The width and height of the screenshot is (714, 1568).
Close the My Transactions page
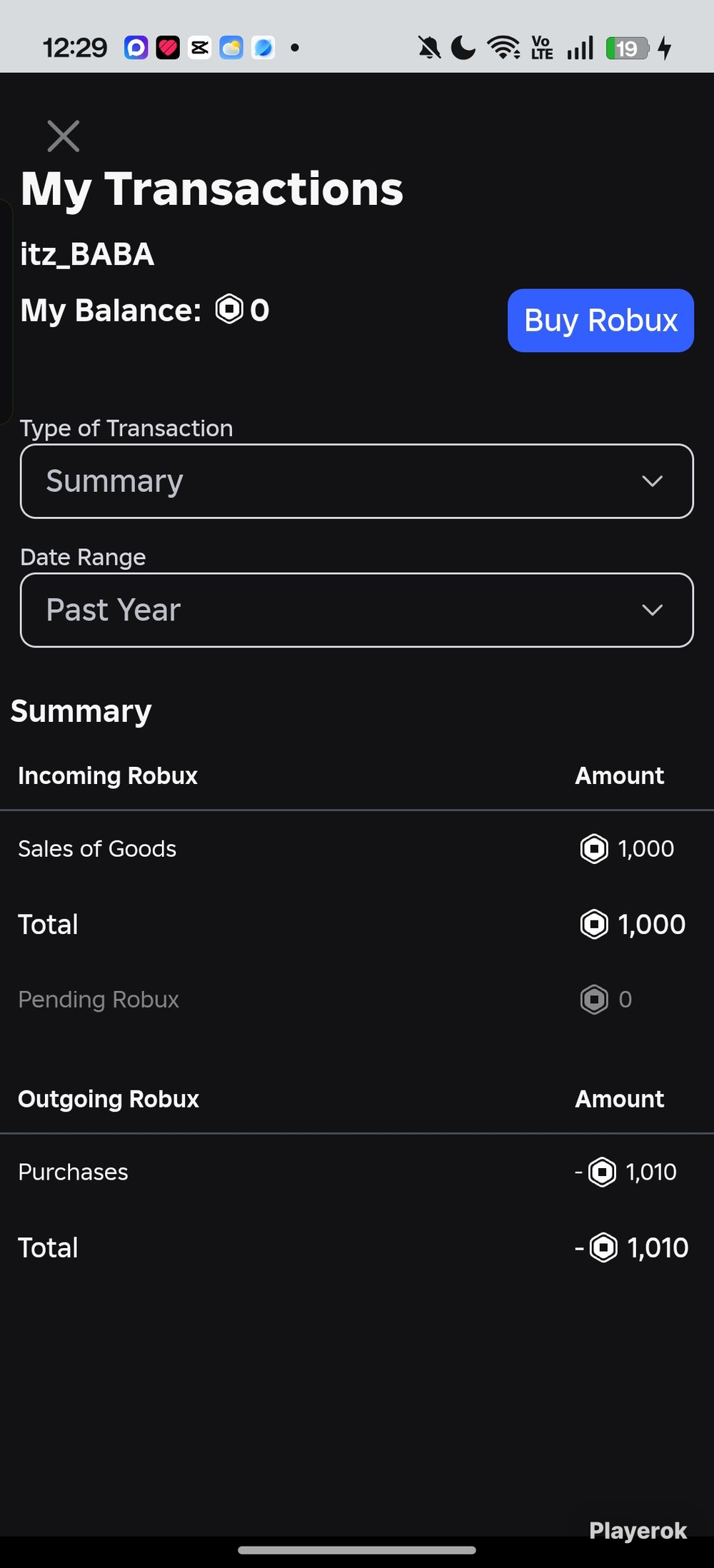(x=63, y=136)
